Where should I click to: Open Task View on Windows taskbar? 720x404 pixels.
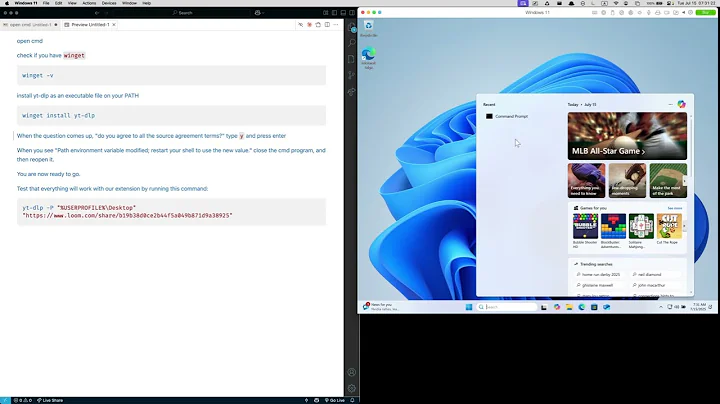tap(544, 307)
